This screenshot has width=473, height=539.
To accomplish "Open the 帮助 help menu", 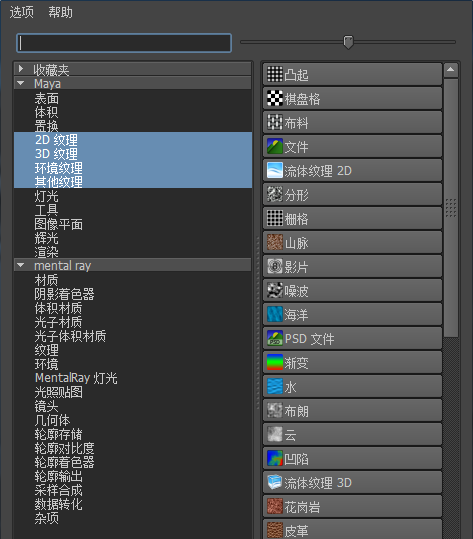I will click(x=60, y=12).
